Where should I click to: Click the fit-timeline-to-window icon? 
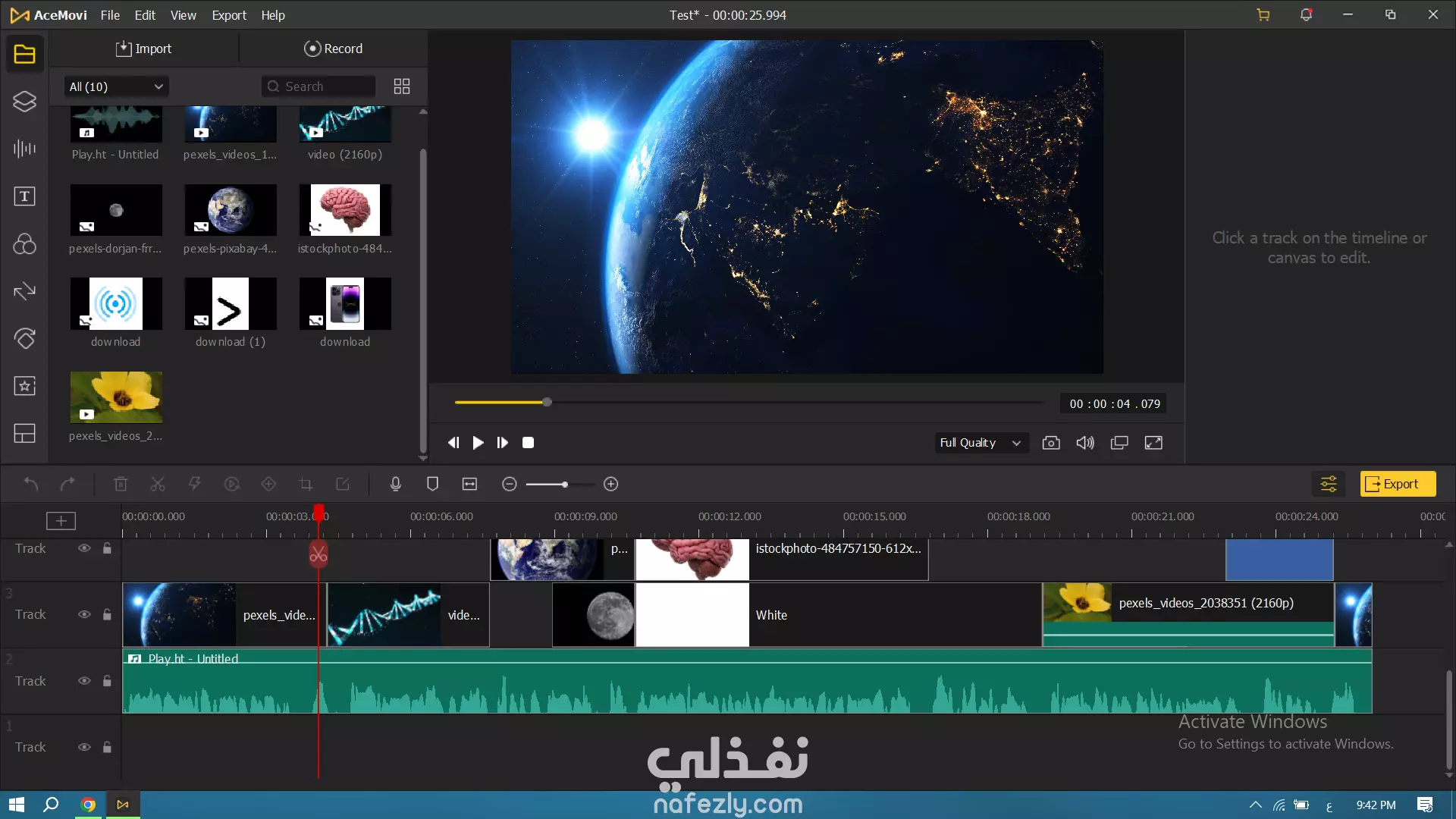[x=469, y=484]
